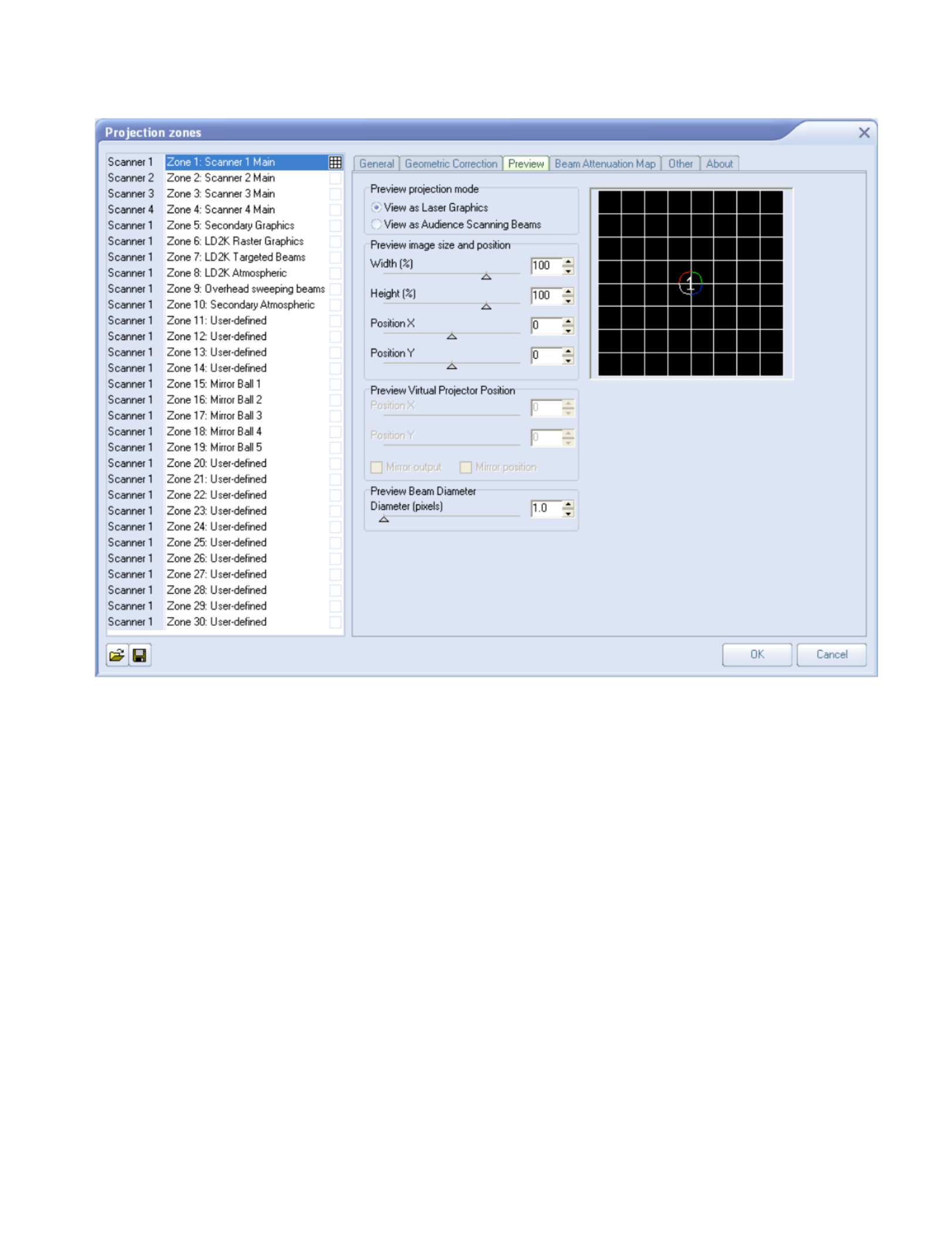Click the Height (%) value field
Viewport: 952px width, 1233px height.
[x=546, y=296]
